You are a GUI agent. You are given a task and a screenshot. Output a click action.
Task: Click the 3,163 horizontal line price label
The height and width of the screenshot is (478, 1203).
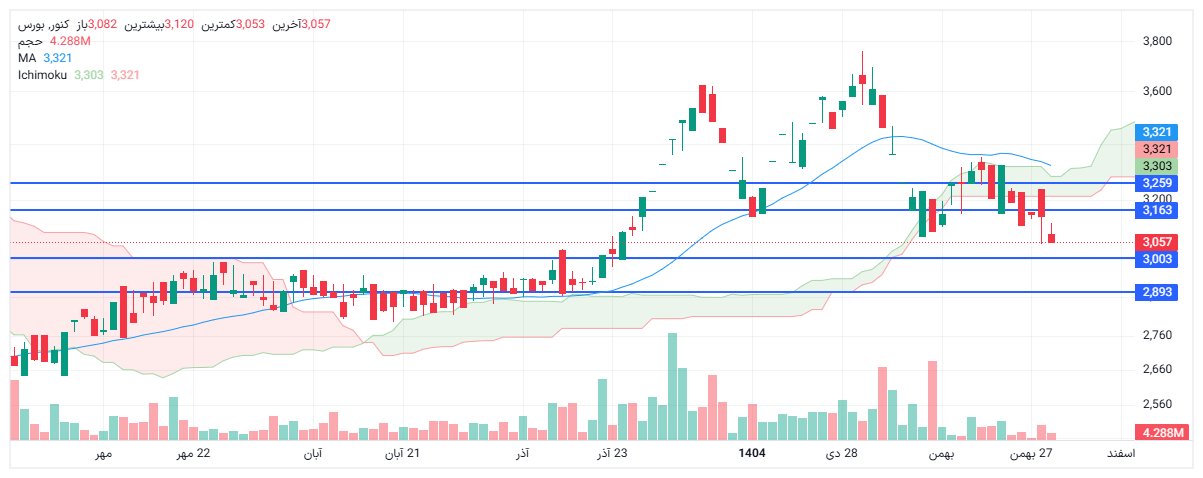1157,210
